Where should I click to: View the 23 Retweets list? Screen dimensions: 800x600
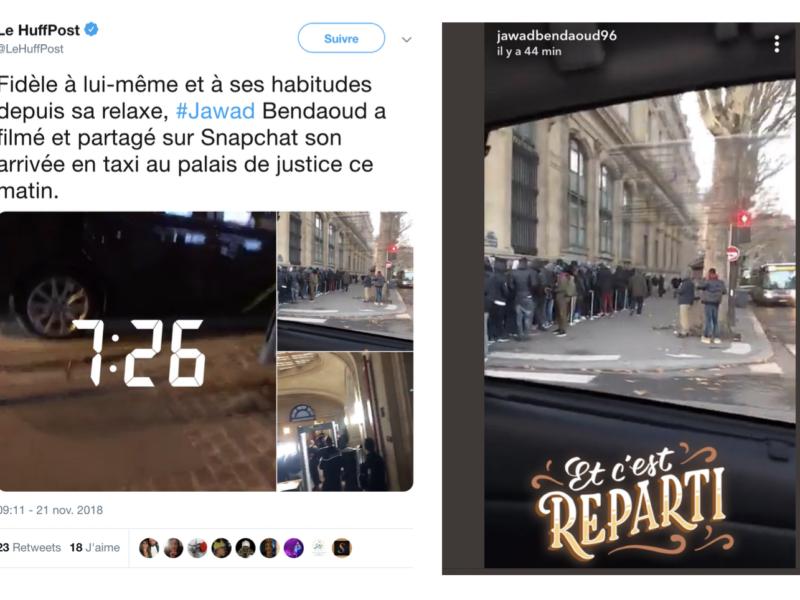point(30,547)
